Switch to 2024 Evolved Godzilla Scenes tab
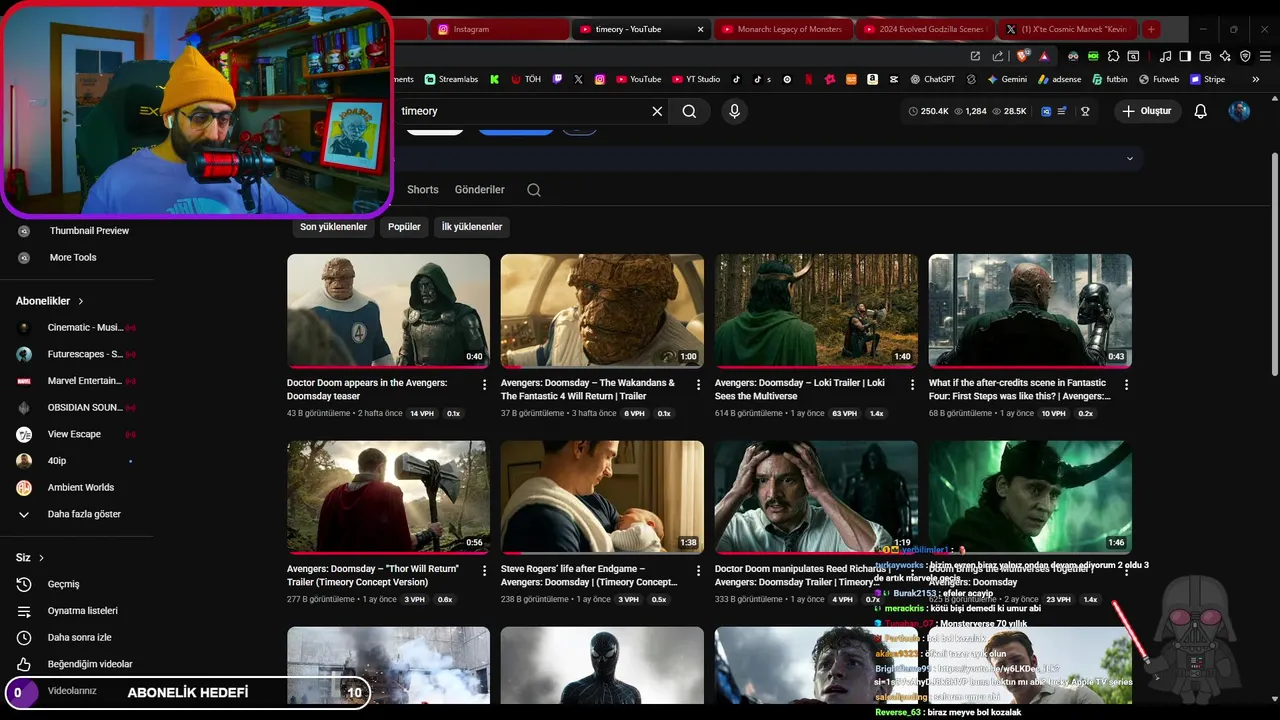 tap(925, 29)
